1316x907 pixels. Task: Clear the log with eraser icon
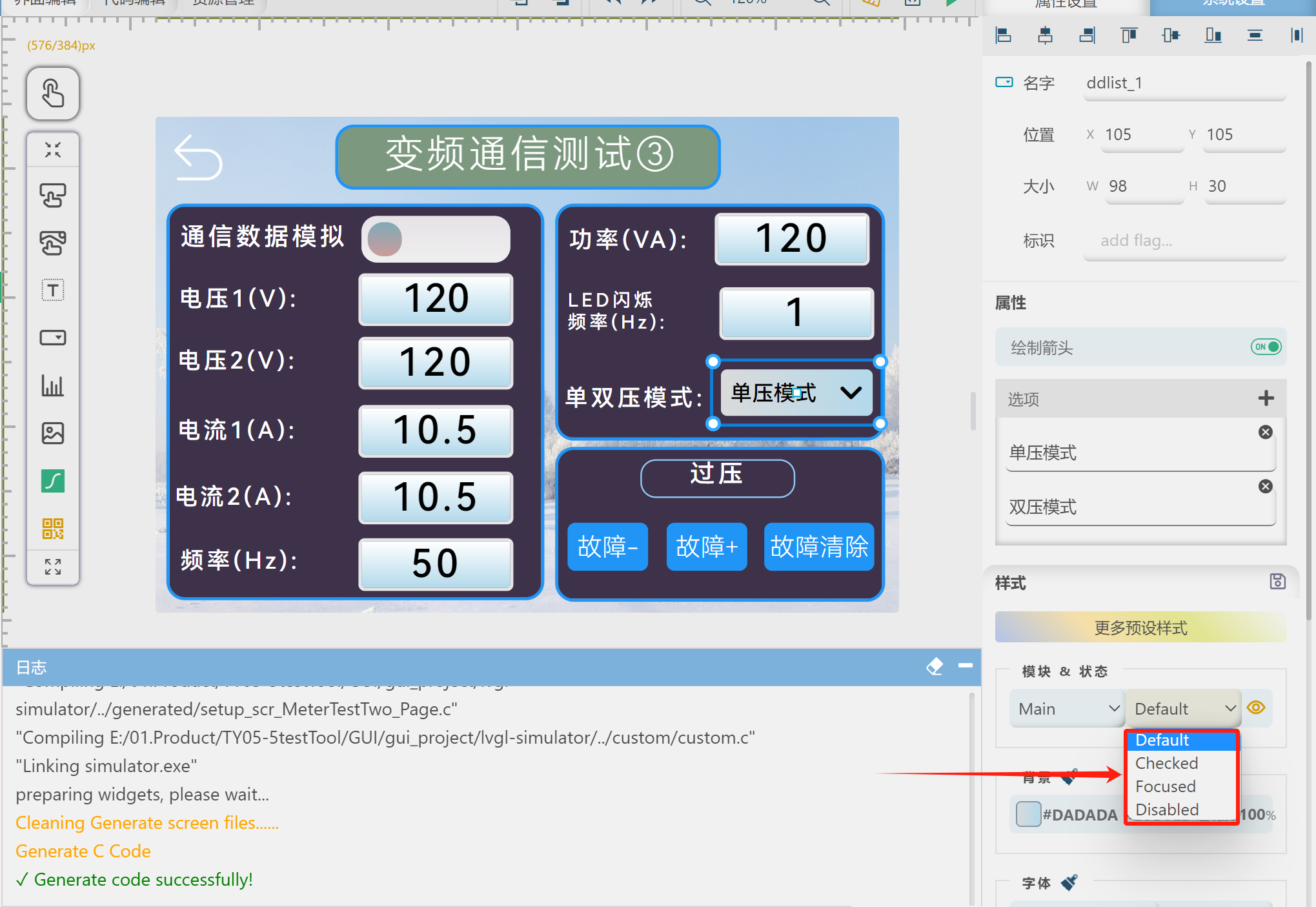pyautogui.click(x=934, y=666)
